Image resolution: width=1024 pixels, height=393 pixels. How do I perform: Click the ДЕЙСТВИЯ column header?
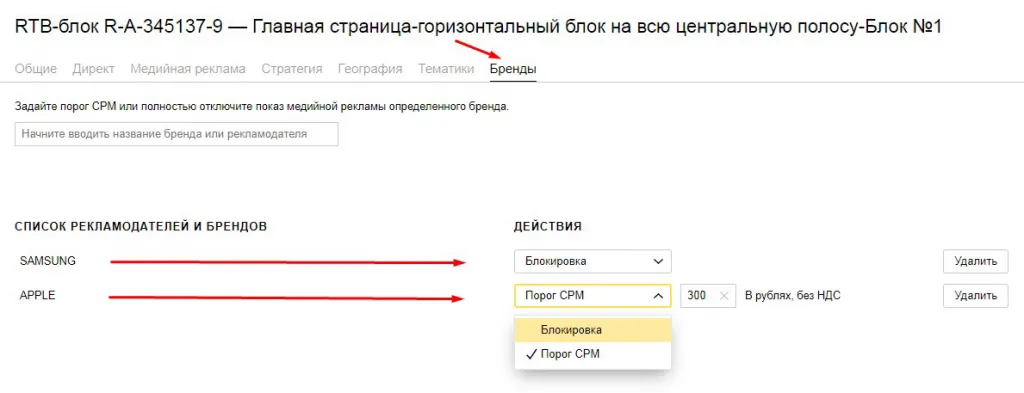click(x=548, y=227)
